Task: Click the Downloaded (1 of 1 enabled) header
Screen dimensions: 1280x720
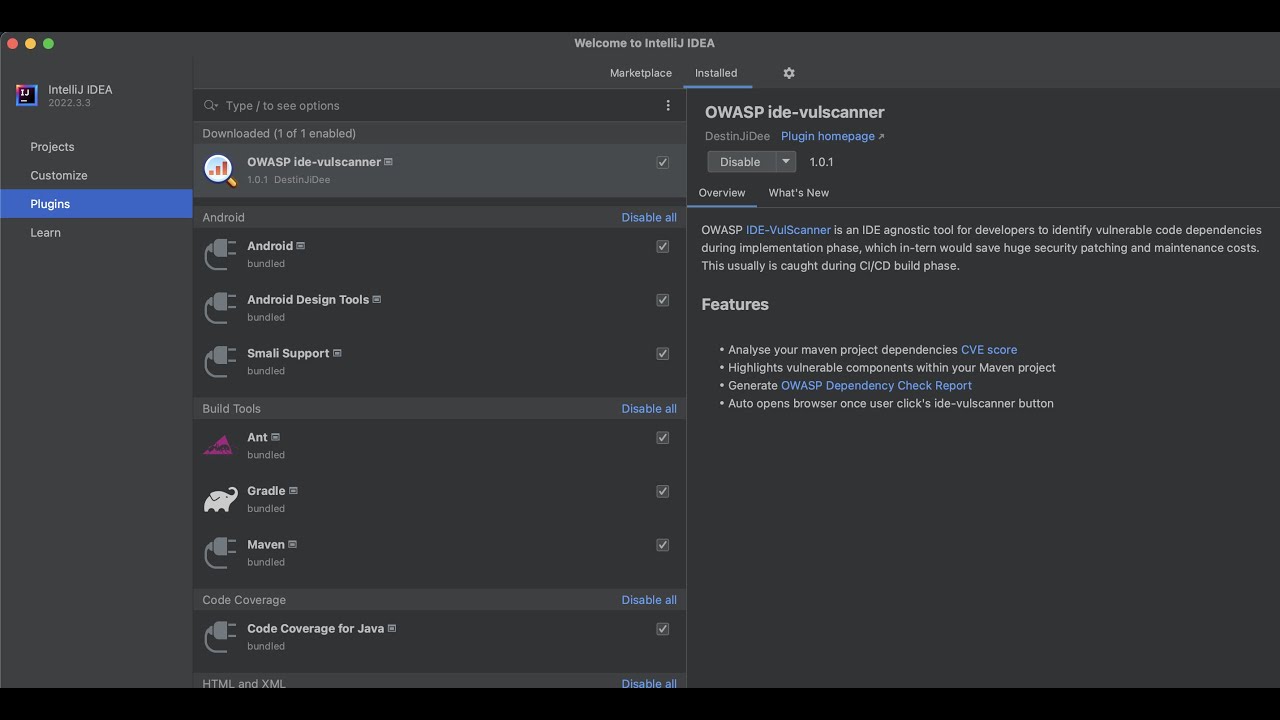Action: tap(279, 133)
